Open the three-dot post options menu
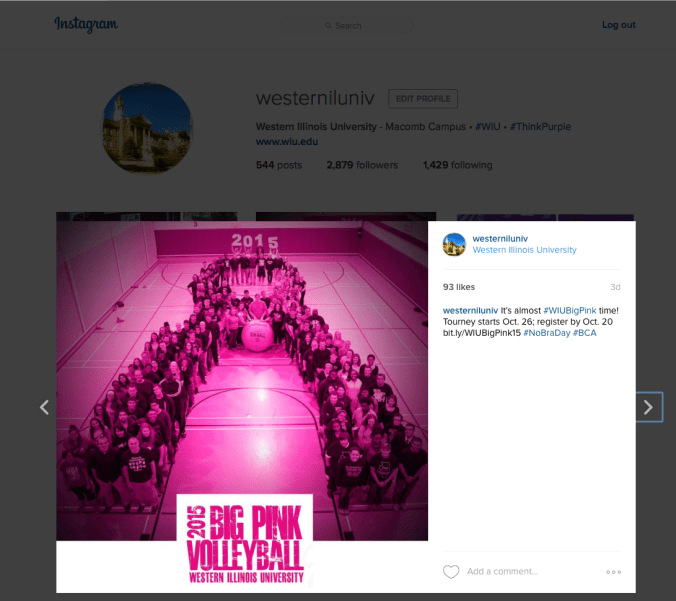Viewport: 676px width, 601px height. [613, 572]
